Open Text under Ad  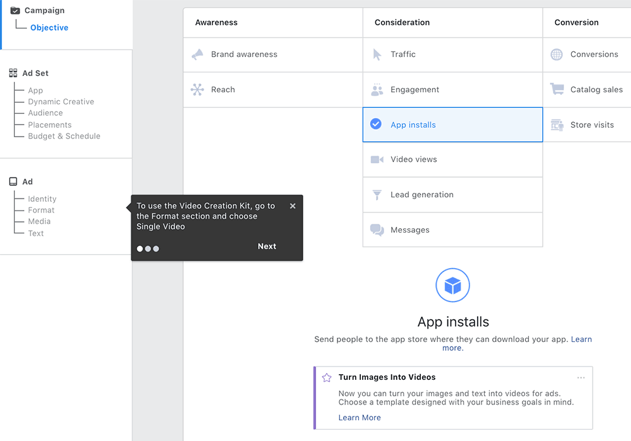click(35, 233)
